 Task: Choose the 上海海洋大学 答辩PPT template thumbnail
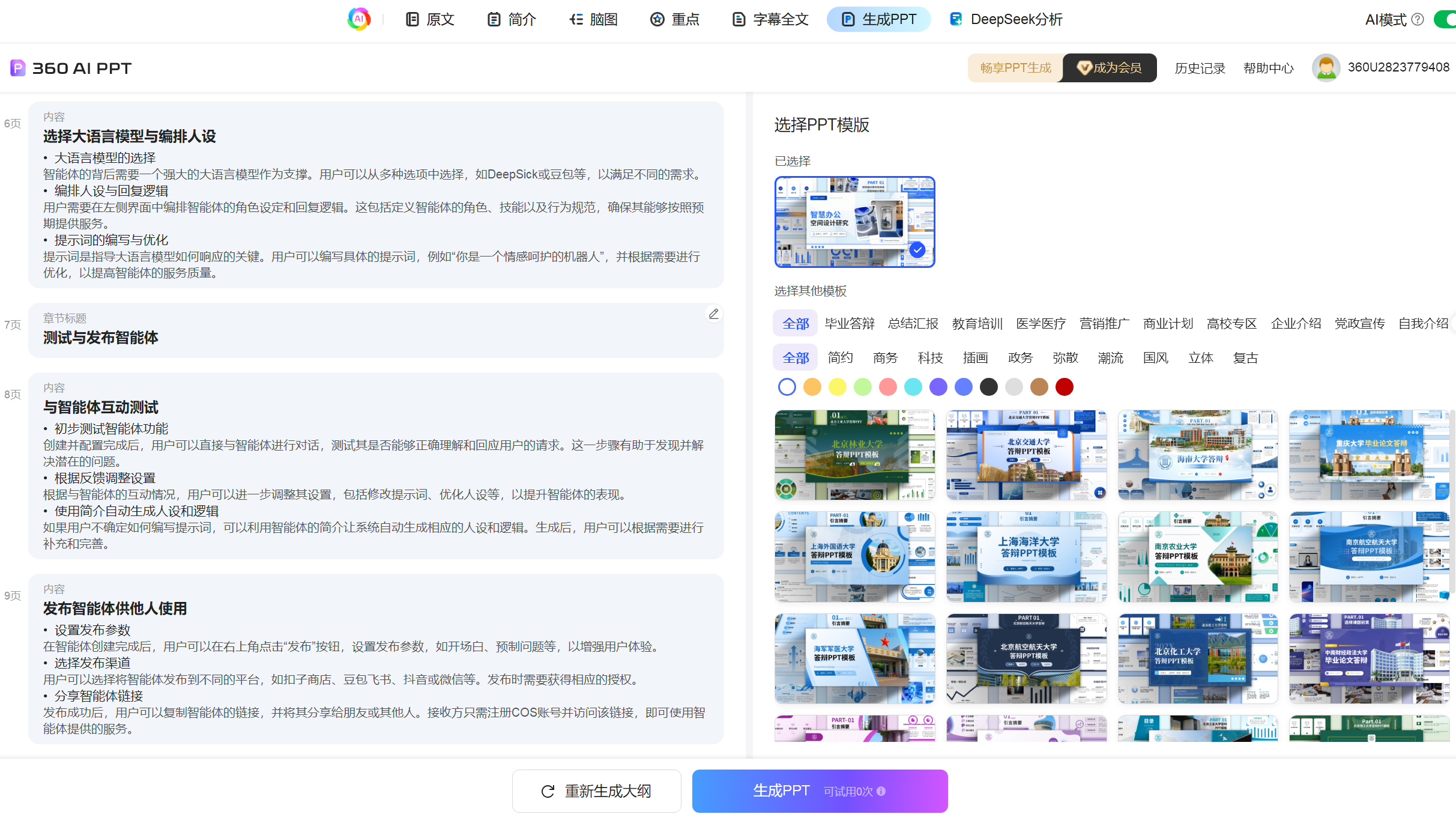tap(1026, 556)
